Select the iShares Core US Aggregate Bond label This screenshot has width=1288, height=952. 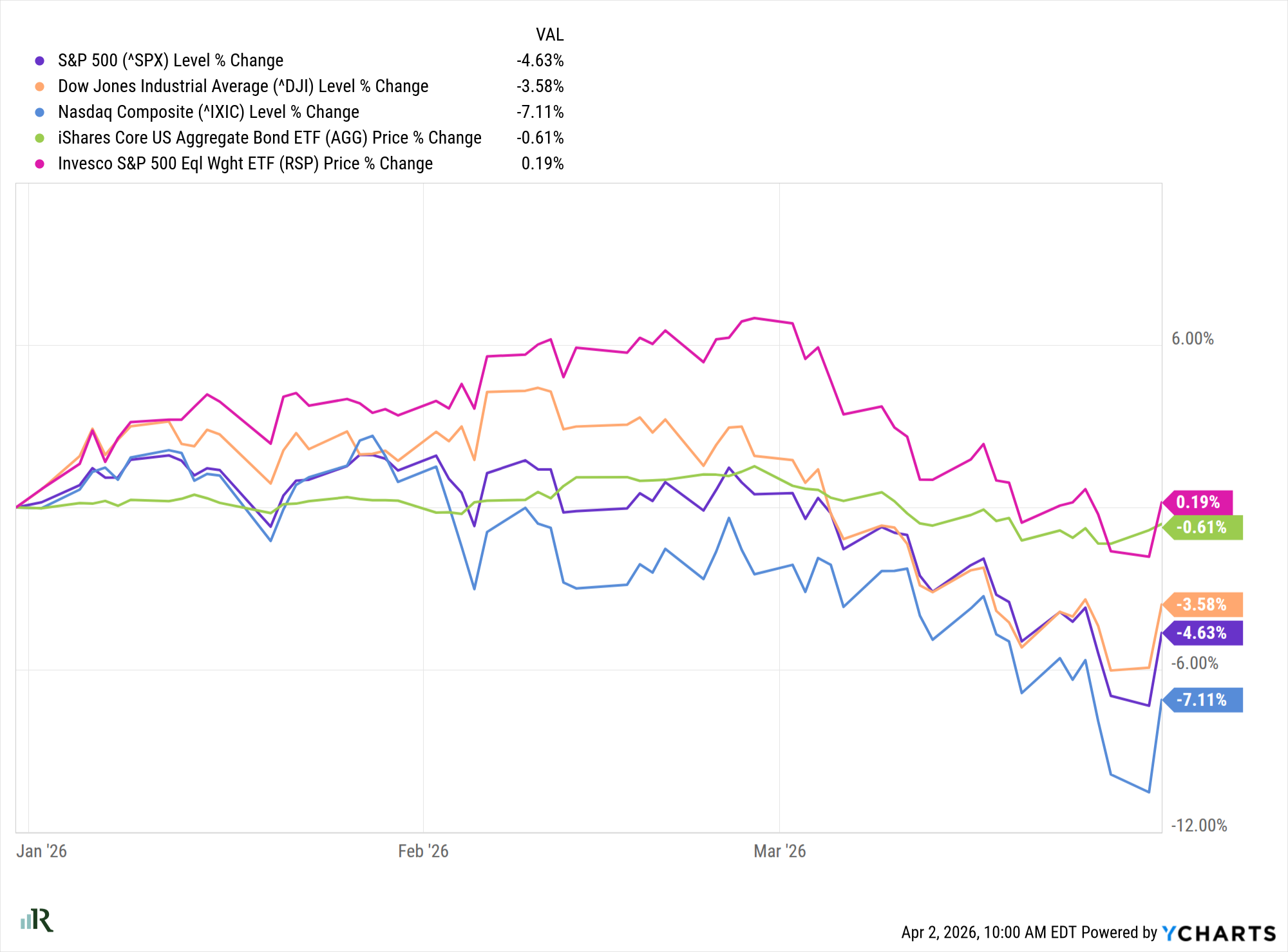coord(269,138)
